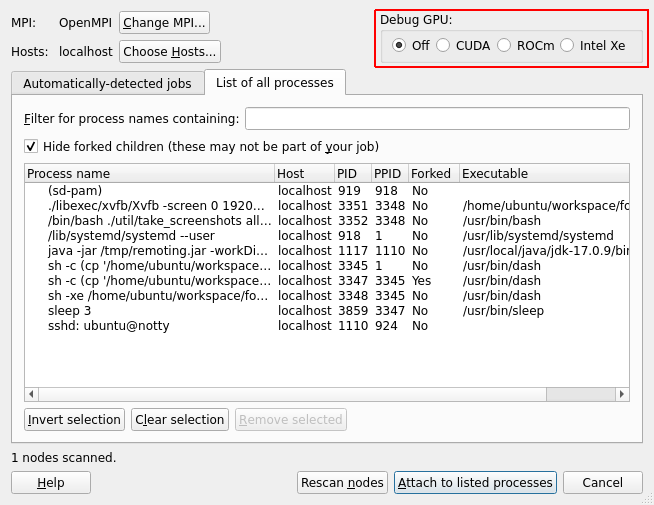Select the Off radio button for Debug GPU

click(x=399, y=45)
